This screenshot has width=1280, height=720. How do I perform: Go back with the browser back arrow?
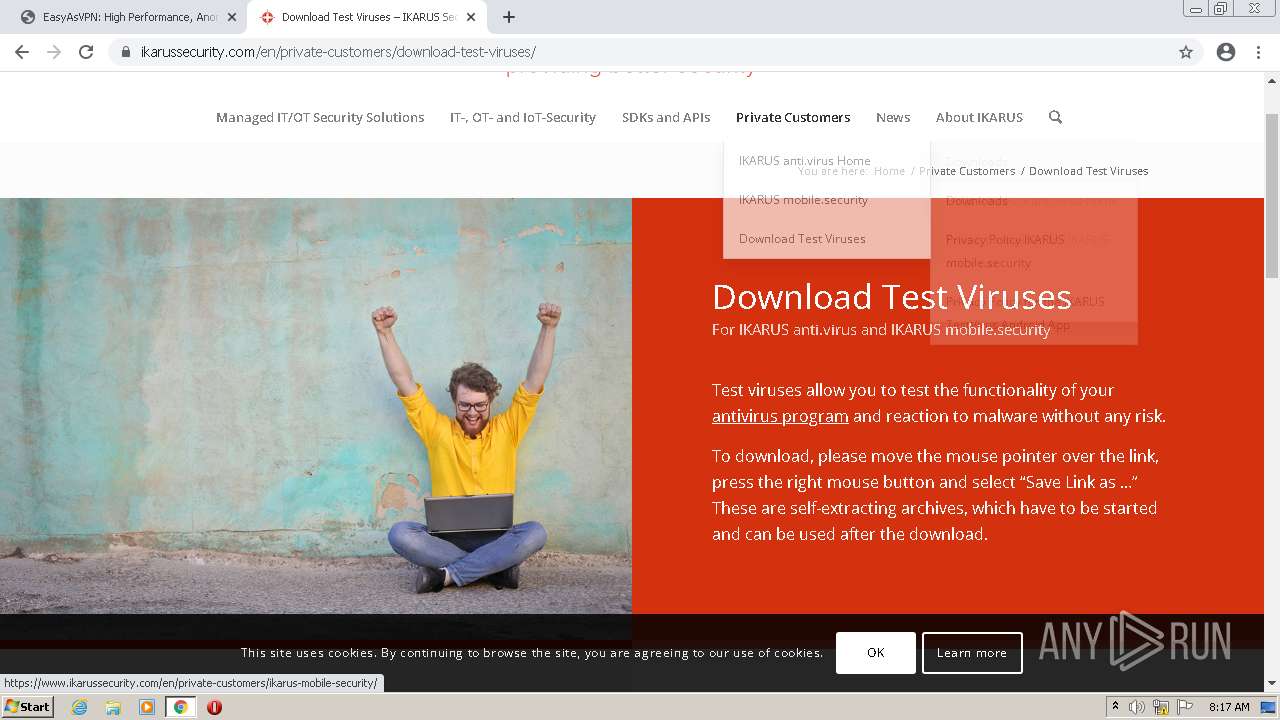tap(22, 52)
